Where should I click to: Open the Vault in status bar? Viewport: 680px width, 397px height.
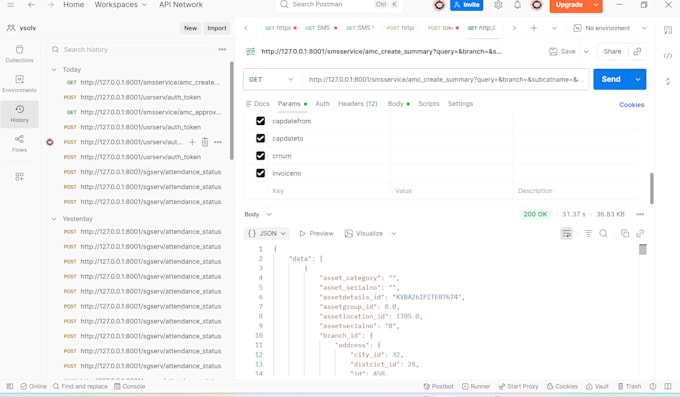click(597, 386)
